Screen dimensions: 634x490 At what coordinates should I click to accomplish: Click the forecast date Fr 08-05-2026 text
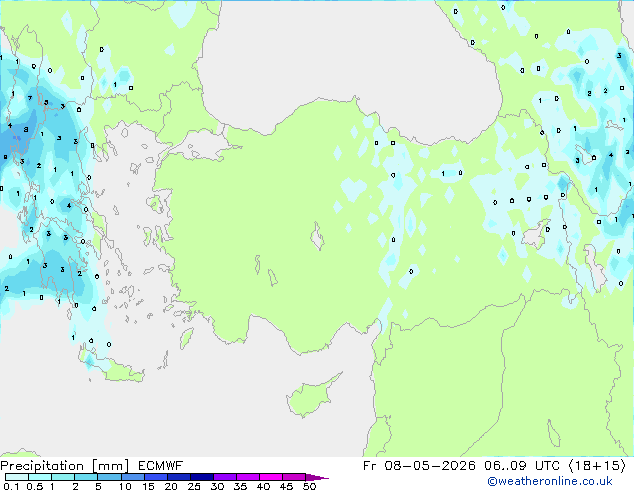419,466
